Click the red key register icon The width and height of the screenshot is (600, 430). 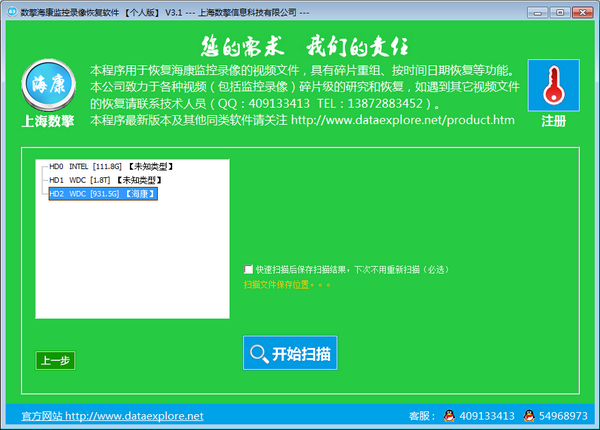tap(553, 85)
